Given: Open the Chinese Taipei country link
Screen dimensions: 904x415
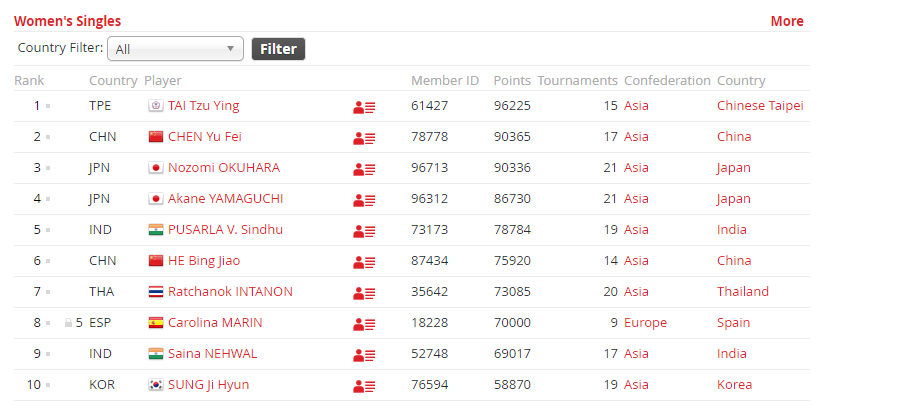Looking at the screenshot, I should click(760, 105).
